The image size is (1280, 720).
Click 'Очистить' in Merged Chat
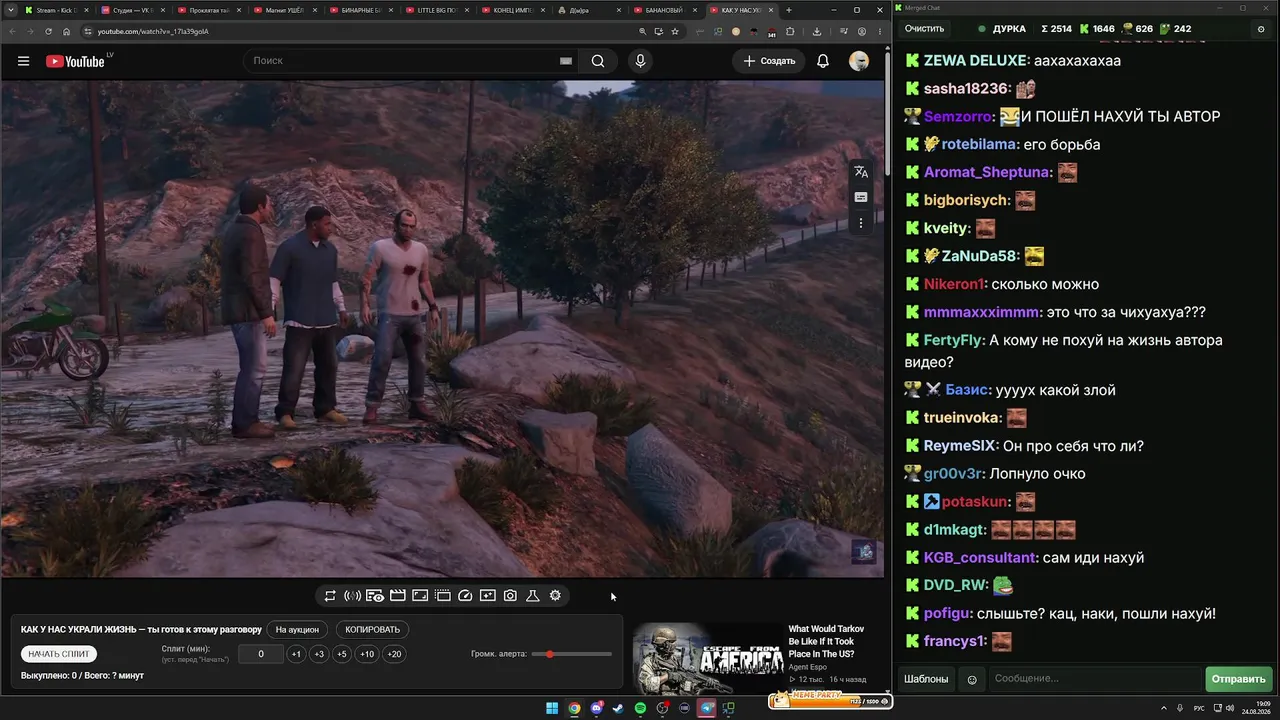coord(924,29)
